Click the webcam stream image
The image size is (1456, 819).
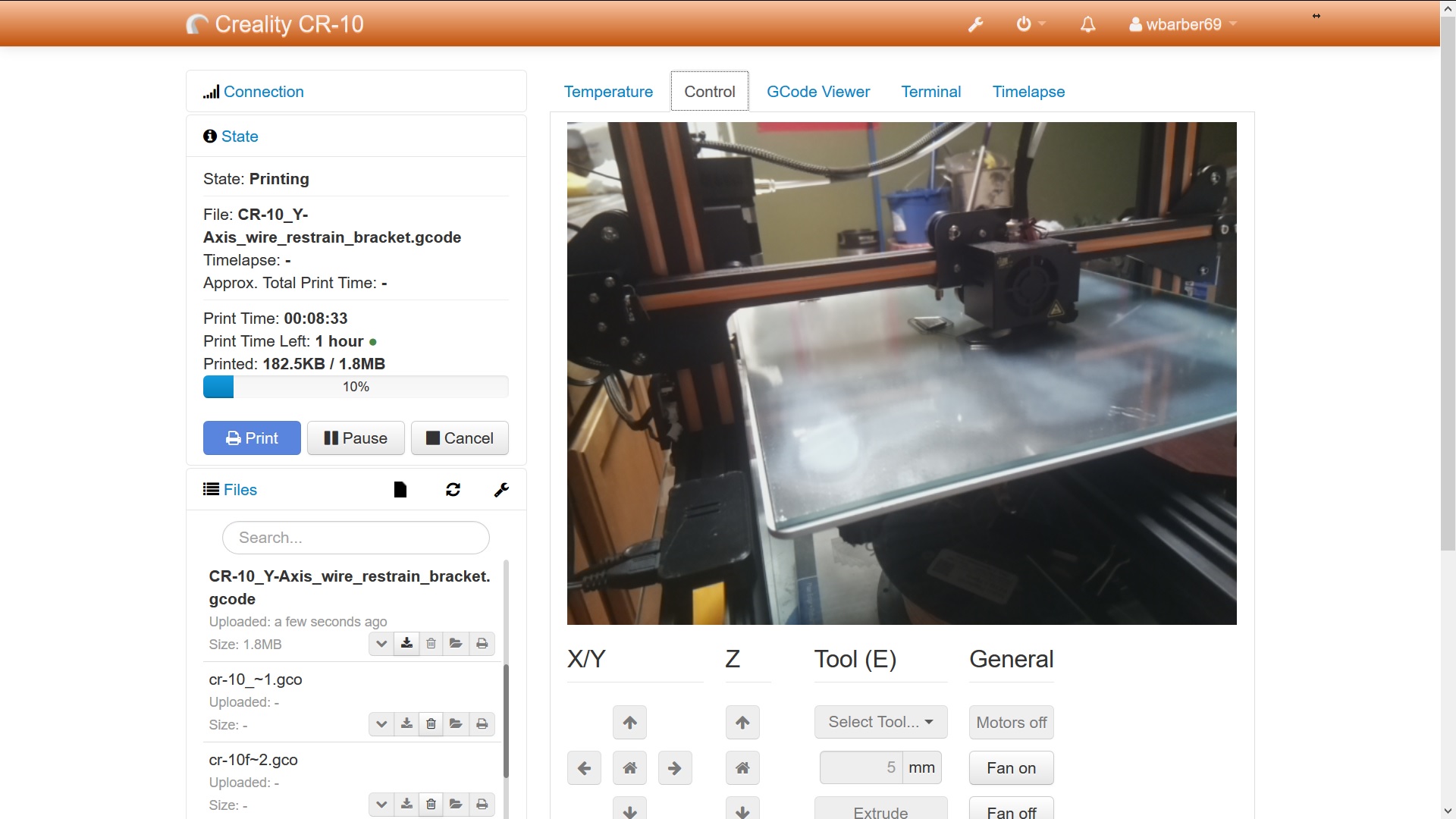coord(902,373)
